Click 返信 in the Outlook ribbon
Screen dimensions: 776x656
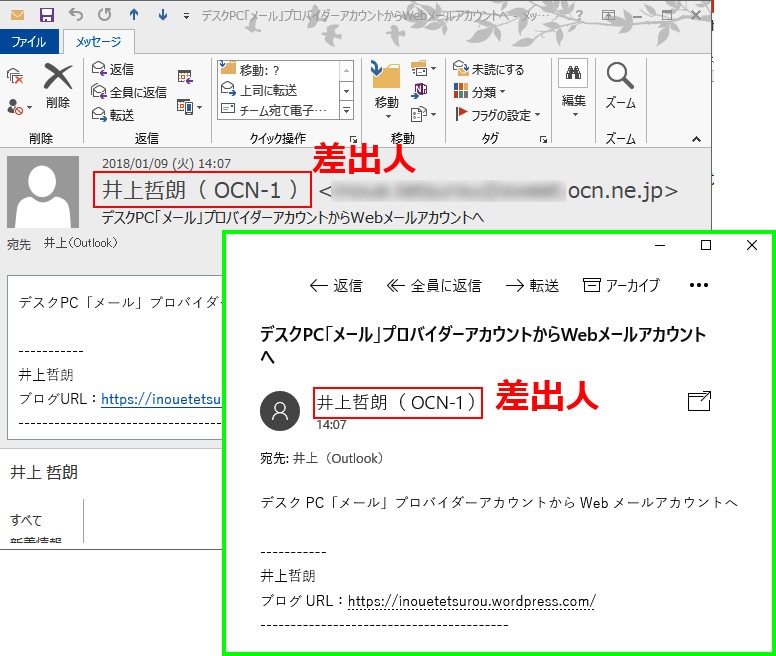(x=113, y=69)
